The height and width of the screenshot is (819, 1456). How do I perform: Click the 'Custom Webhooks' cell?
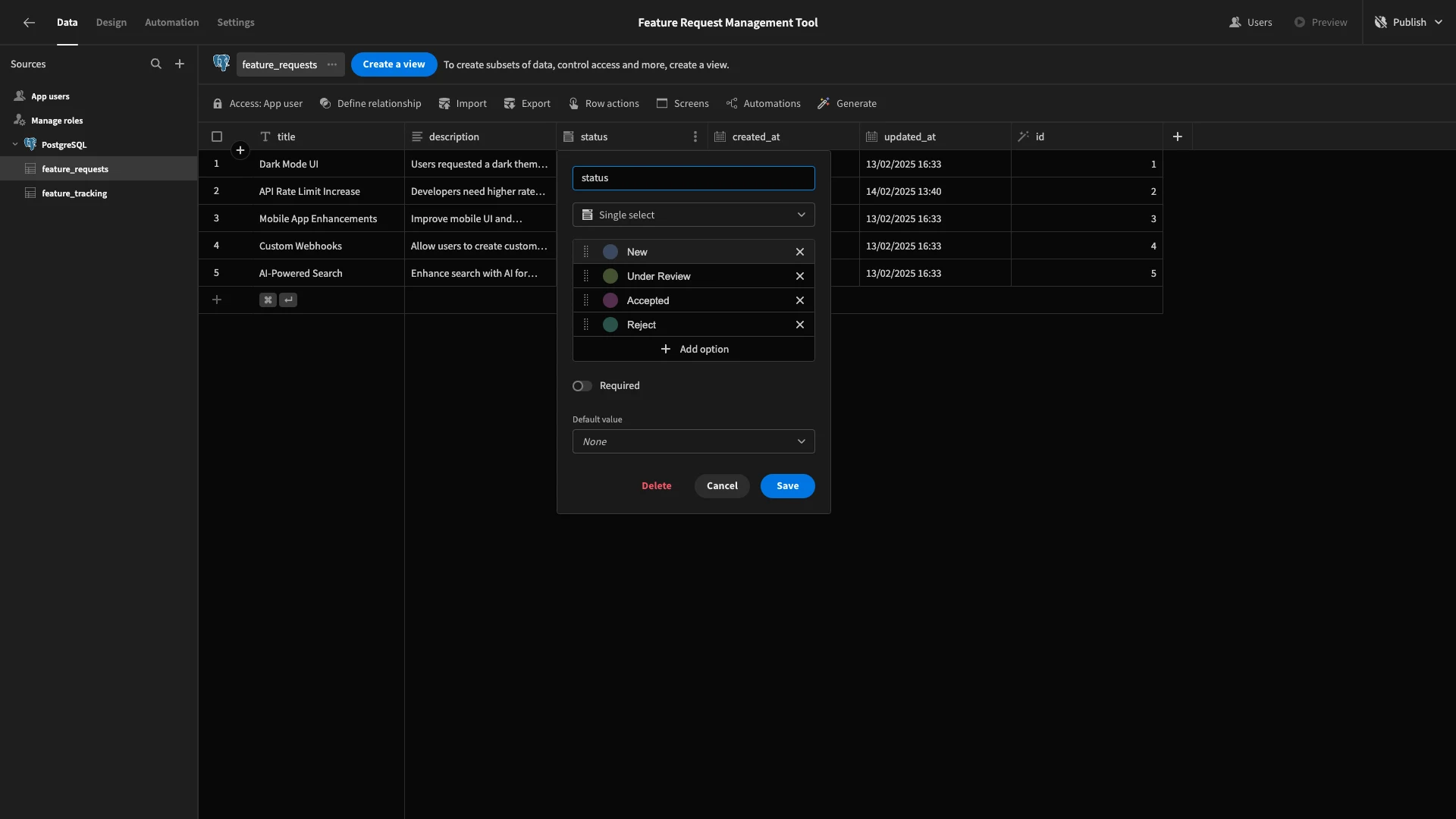point(328,246)
